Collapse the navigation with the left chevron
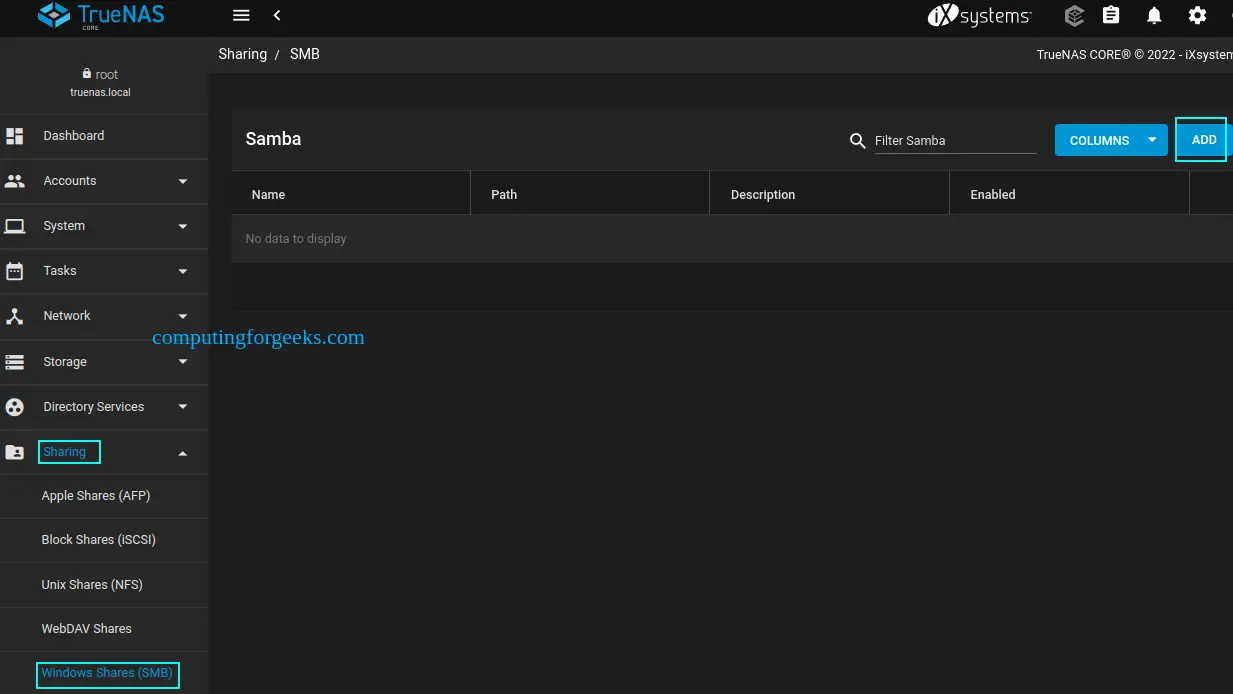1233x694 pixels. point(277,16)
